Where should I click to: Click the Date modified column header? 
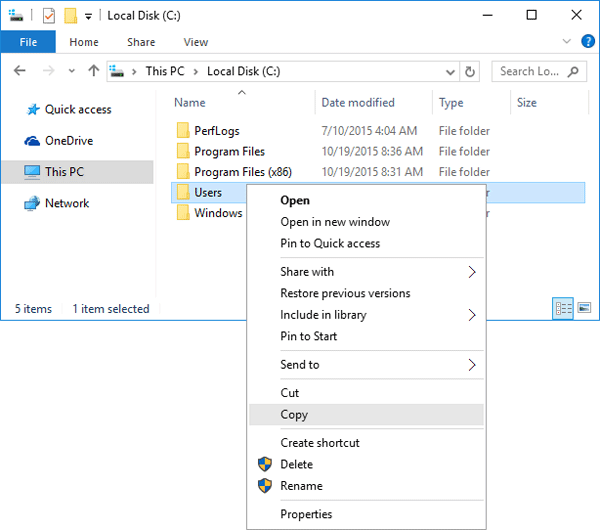point(357,103)
